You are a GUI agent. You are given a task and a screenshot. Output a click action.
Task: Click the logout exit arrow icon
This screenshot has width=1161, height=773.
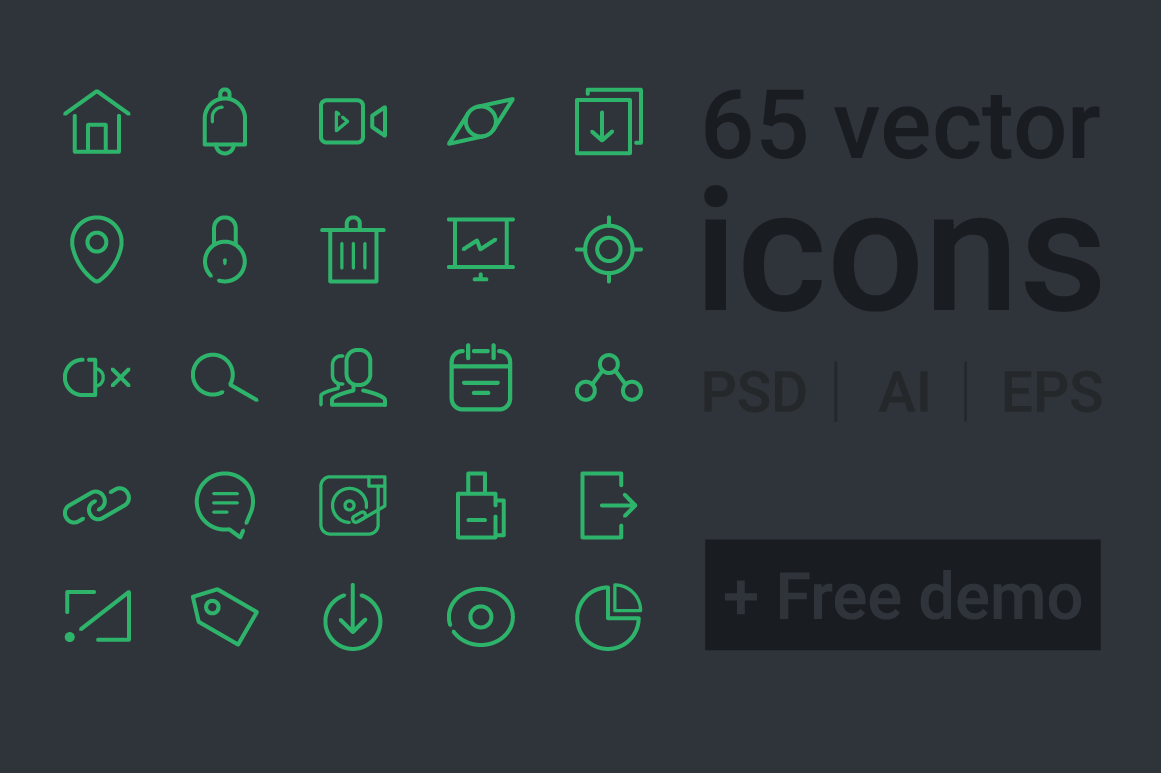609,505
